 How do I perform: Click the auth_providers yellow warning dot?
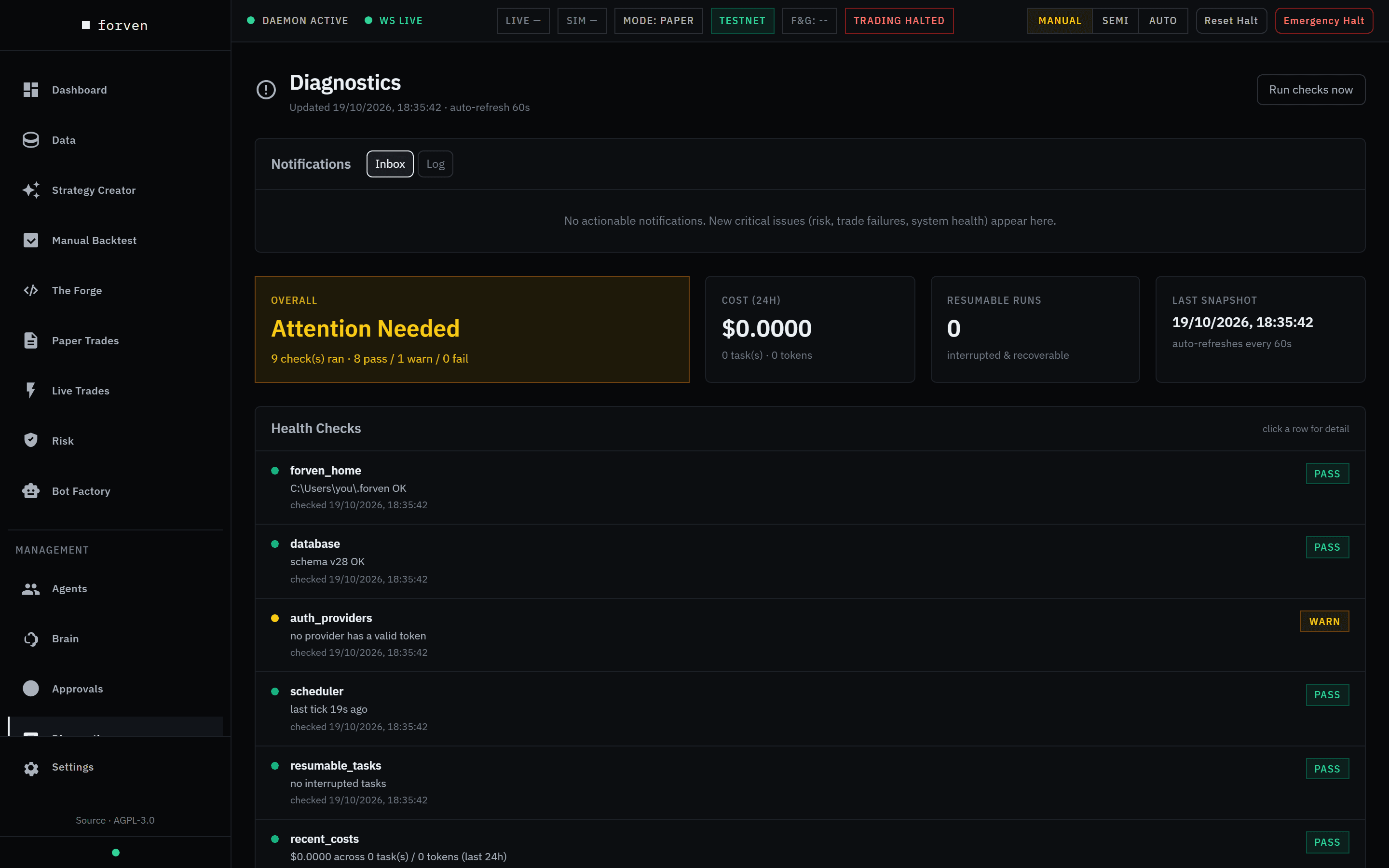pyautogui.click(x=275, y=618)
